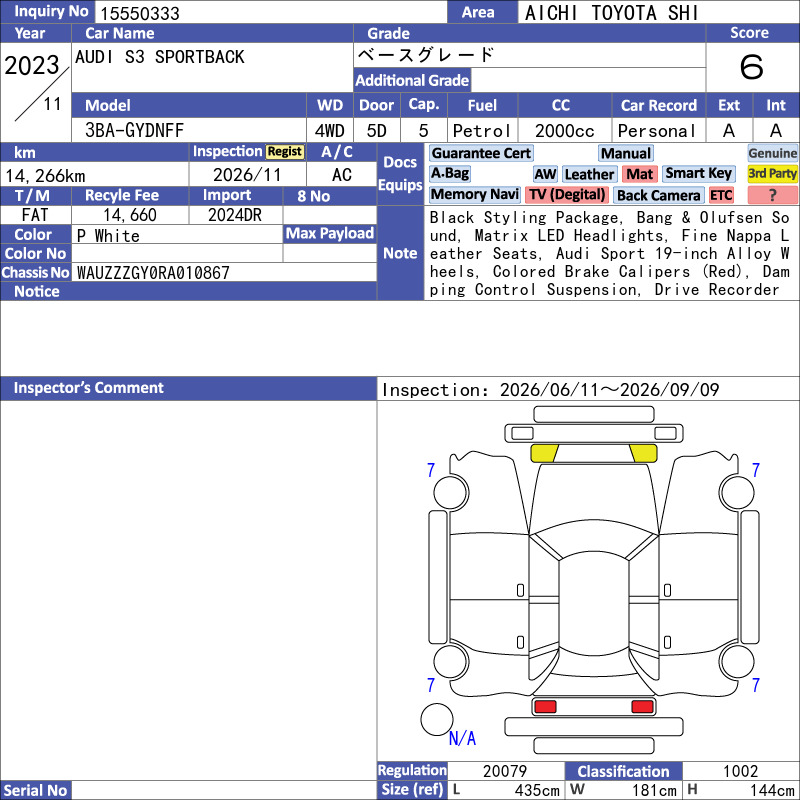Click model code 3BA-GYDNFF
Viewport: 800px width, 800px height.
(134, 130)
